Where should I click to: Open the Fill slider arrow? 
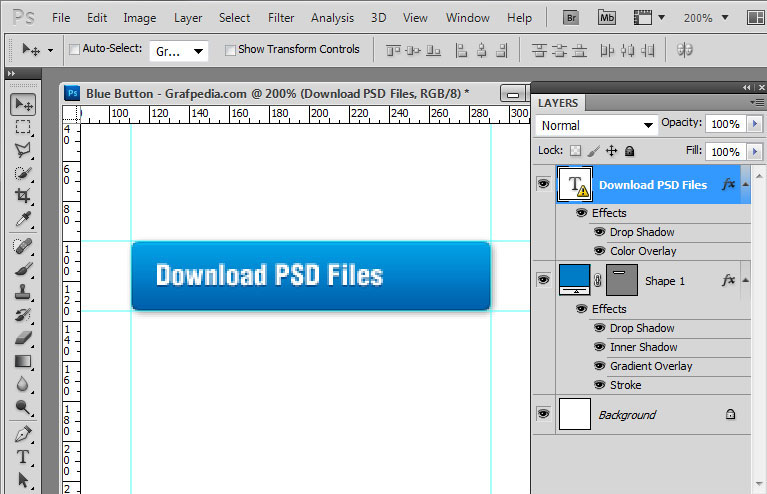pyautogui.click(x=754, y=152)
